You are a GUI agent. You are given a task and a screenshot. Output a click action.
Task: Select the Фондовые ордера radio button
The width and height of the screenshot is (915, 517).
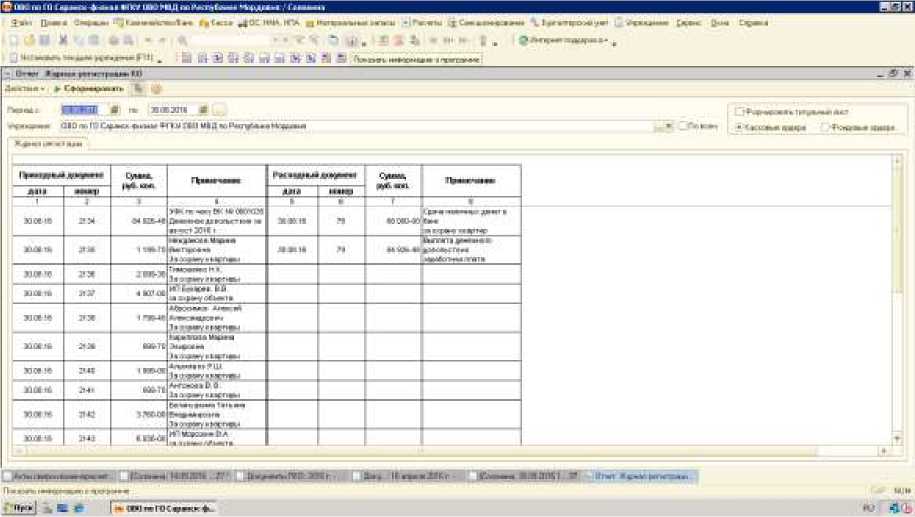825,128
